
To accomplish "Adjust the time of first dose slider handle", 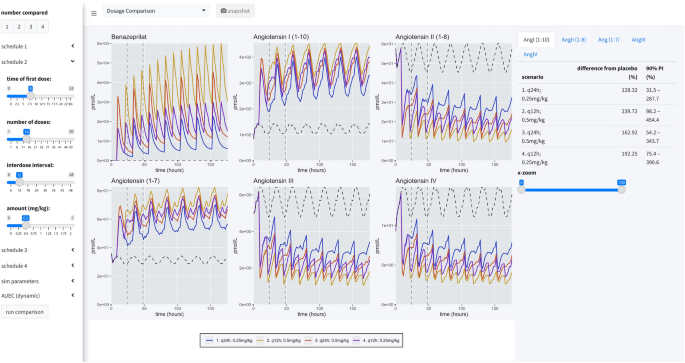I will pos(31,96).
